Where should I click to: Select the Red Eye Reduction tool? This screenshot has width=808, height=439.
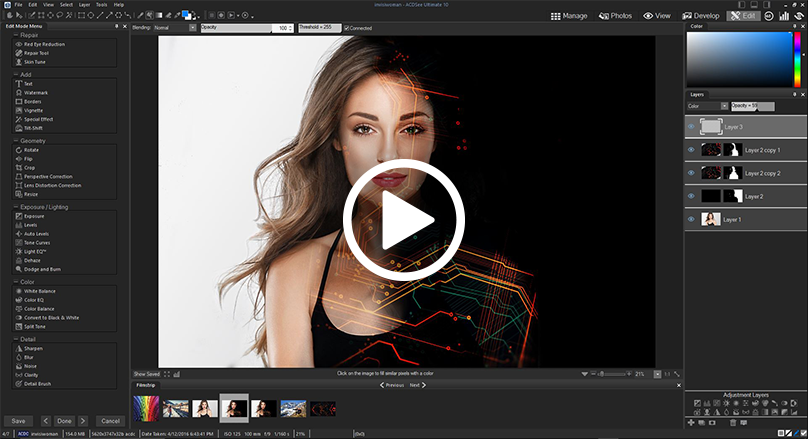pyautogui.click(x=45, y=44)
